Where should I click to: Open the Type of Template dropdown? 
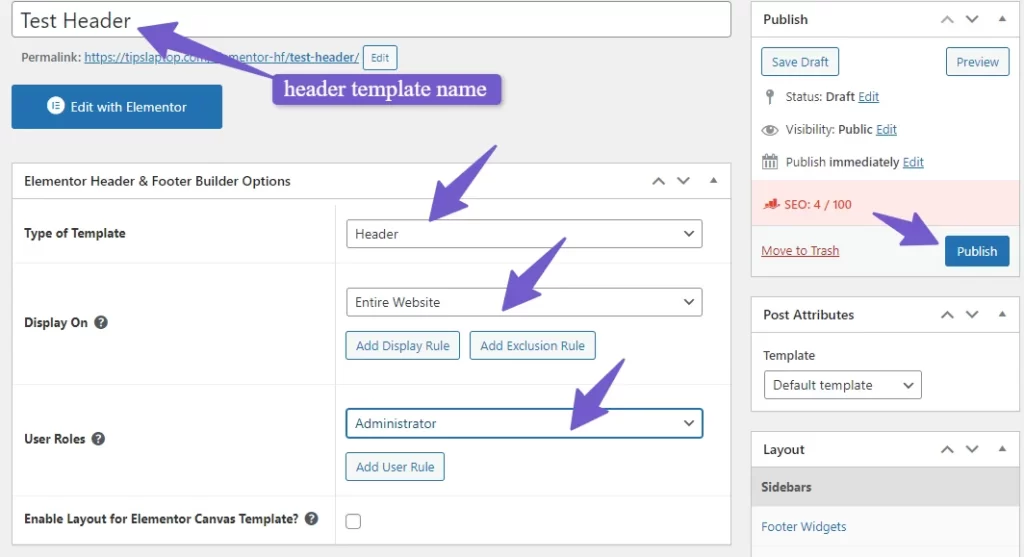pos(524,234)
